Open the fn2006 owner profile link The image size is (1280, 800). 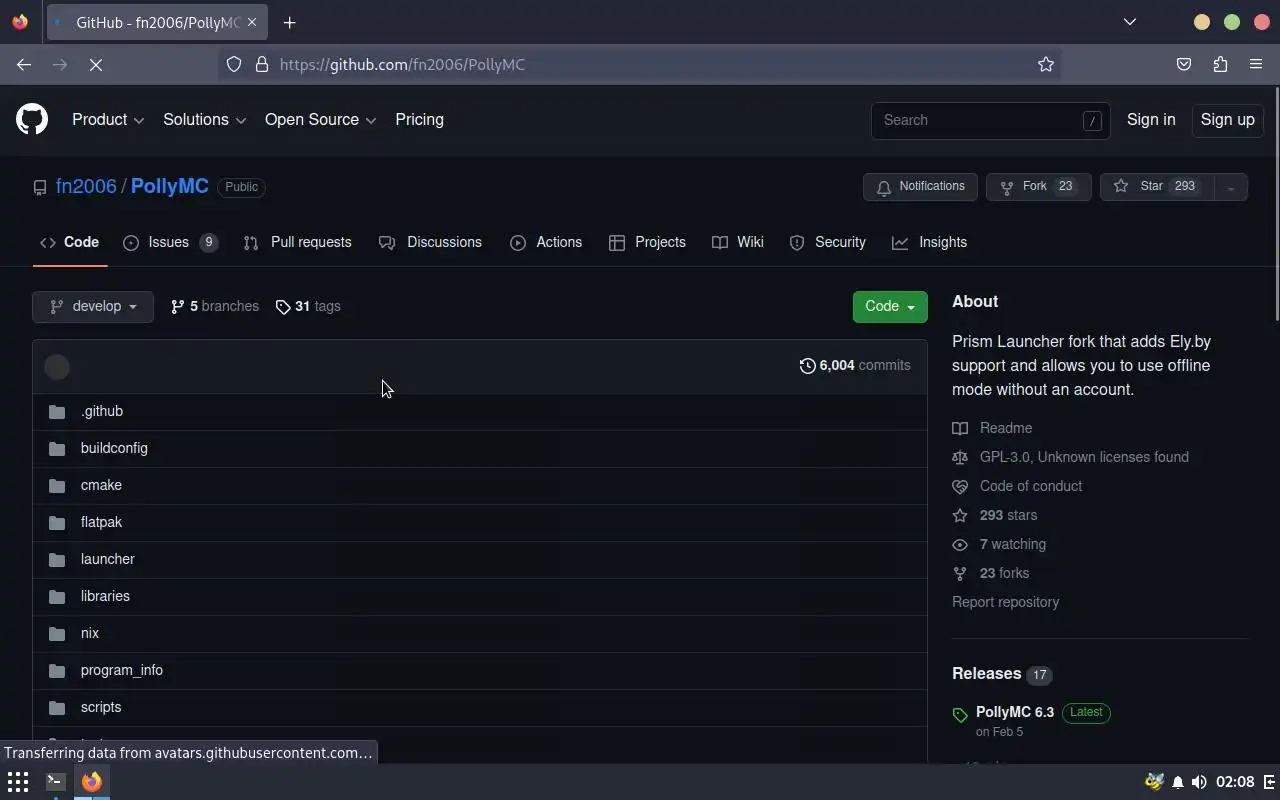86,187
